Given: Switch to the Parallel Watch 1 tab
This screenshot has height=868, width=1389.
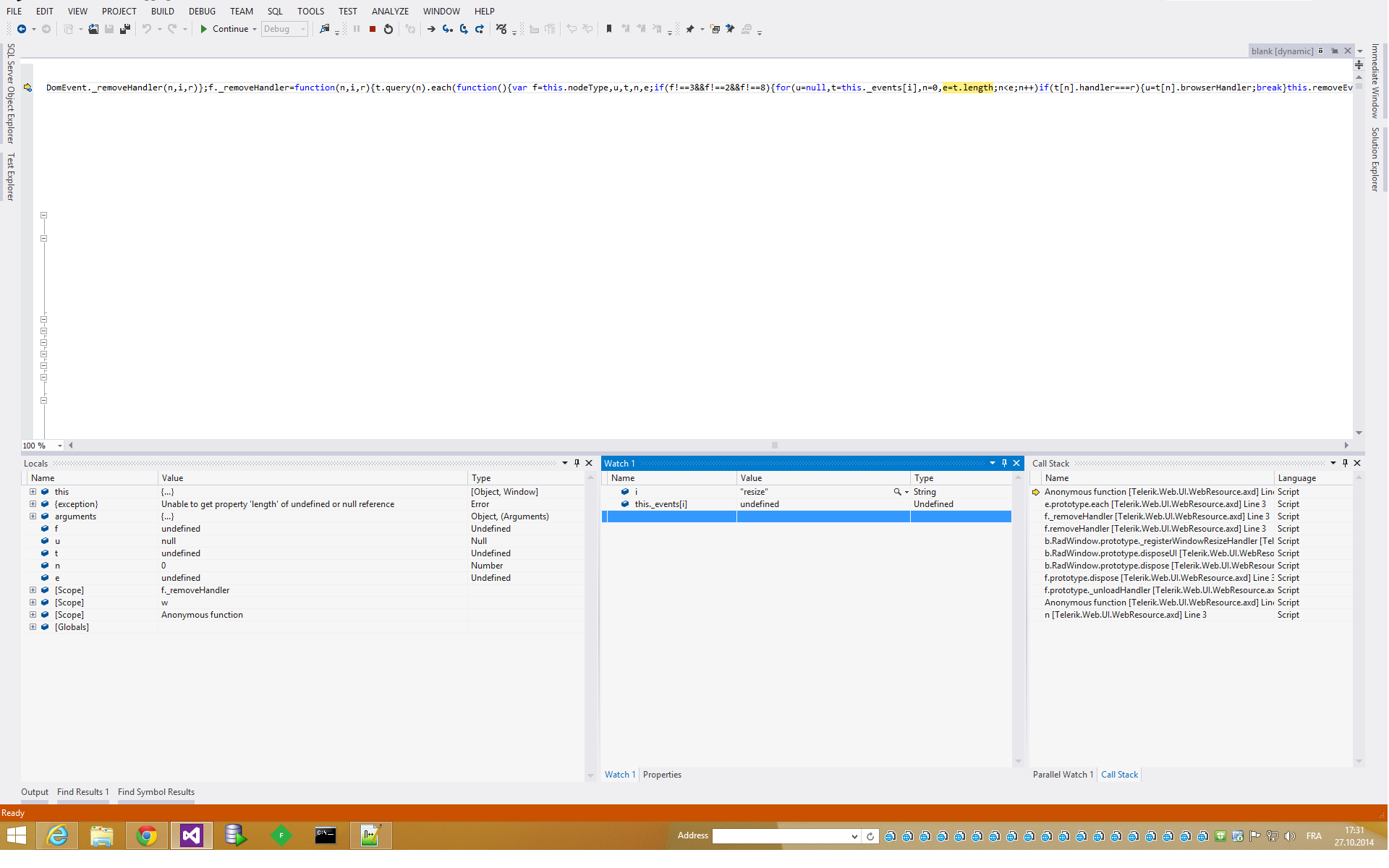Looking at the screenshot, I should click(1063, 775).
